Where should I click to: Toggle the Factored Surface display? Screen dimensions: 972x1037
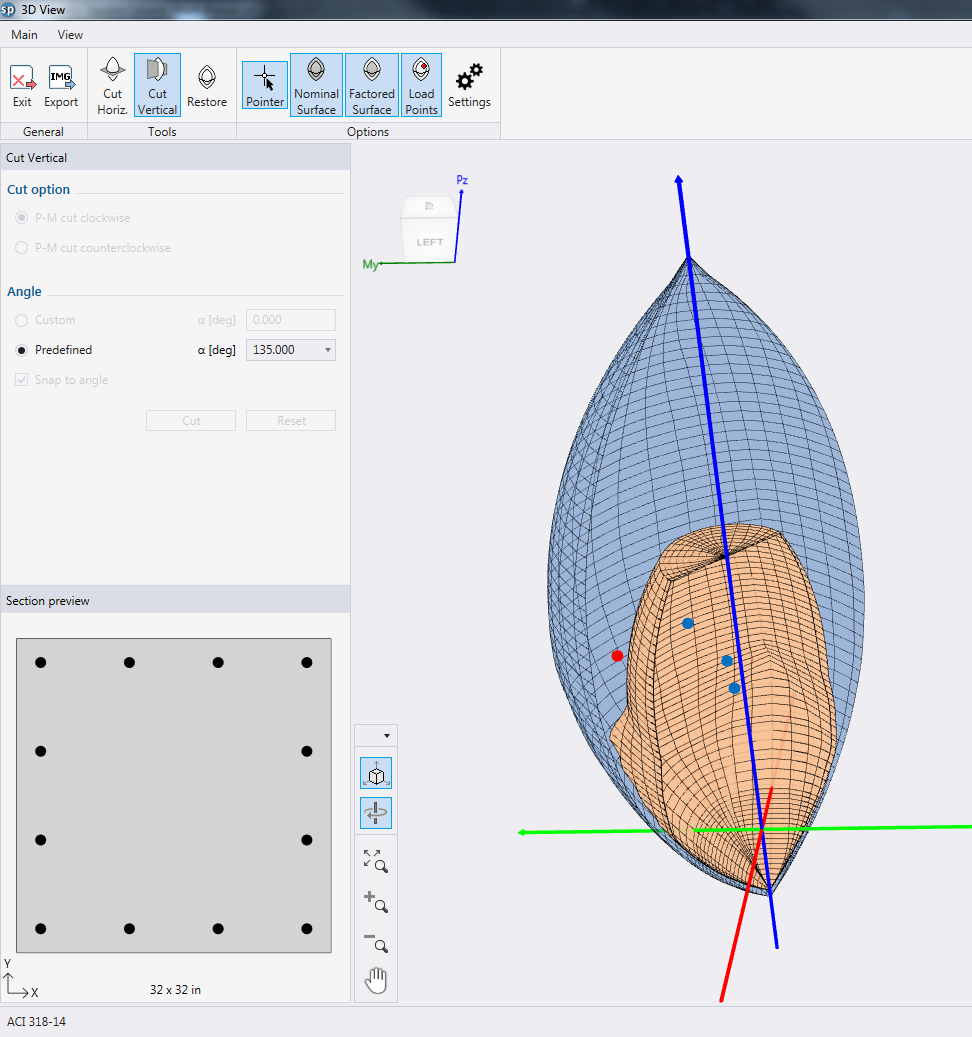(x=372, y=86)
